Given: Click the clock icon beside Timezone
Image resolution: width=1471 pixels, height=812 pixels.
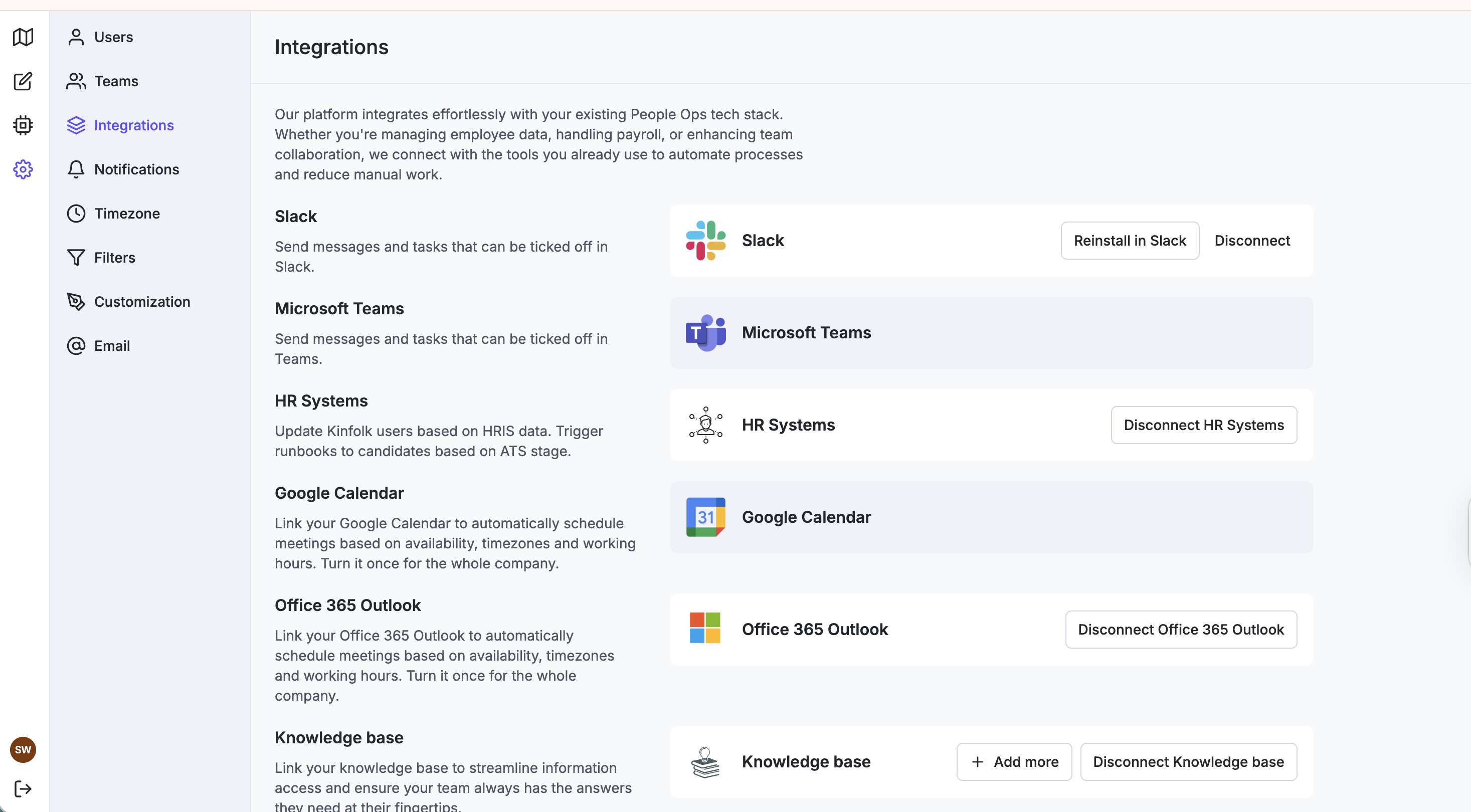Looking at the screenshot, I should point(76,214).
